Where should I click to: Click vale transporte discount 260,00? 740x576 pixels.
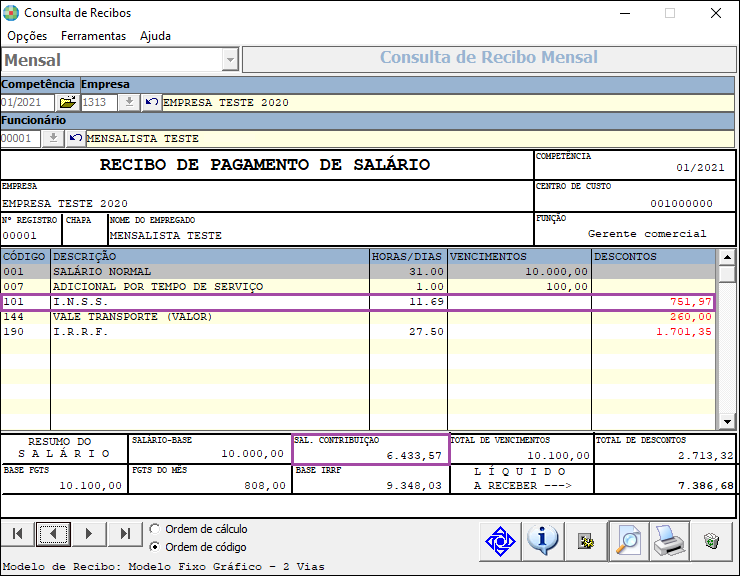coord(690,317)
